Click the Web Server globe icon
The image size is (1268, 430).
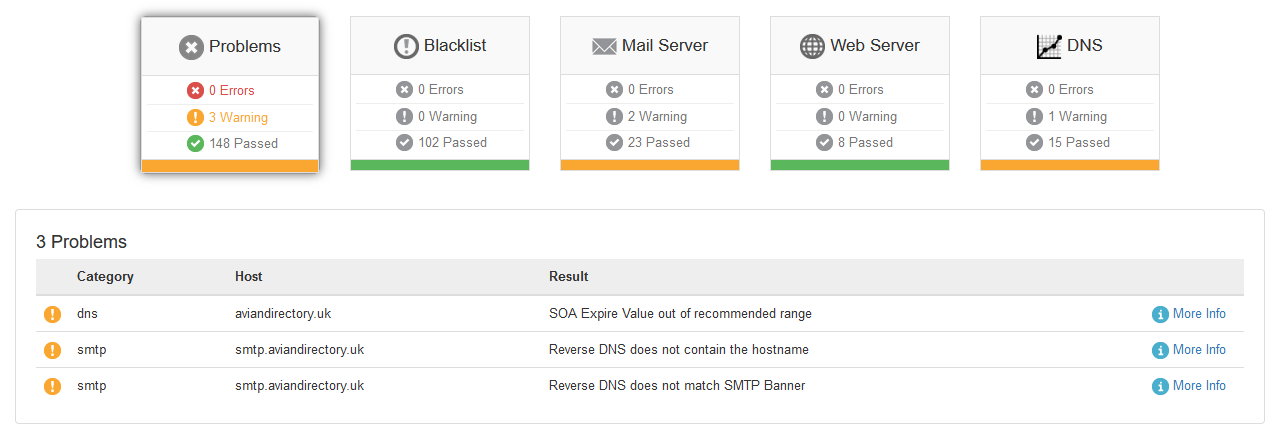coord(813,46)
